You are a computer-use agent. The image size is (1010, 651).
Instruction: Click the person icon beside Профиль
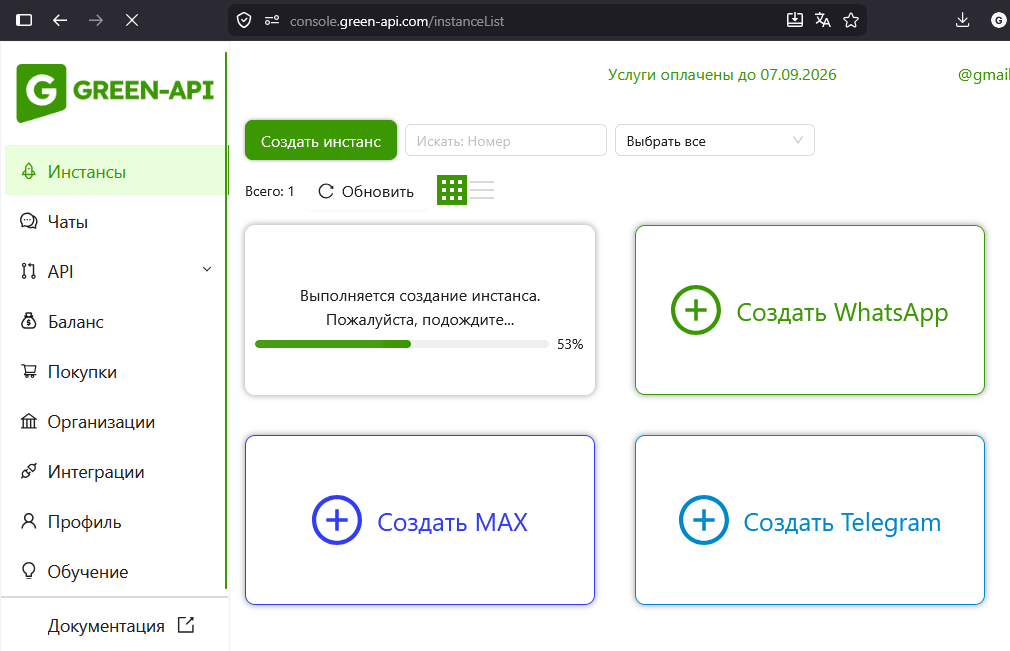pos(28,521)
